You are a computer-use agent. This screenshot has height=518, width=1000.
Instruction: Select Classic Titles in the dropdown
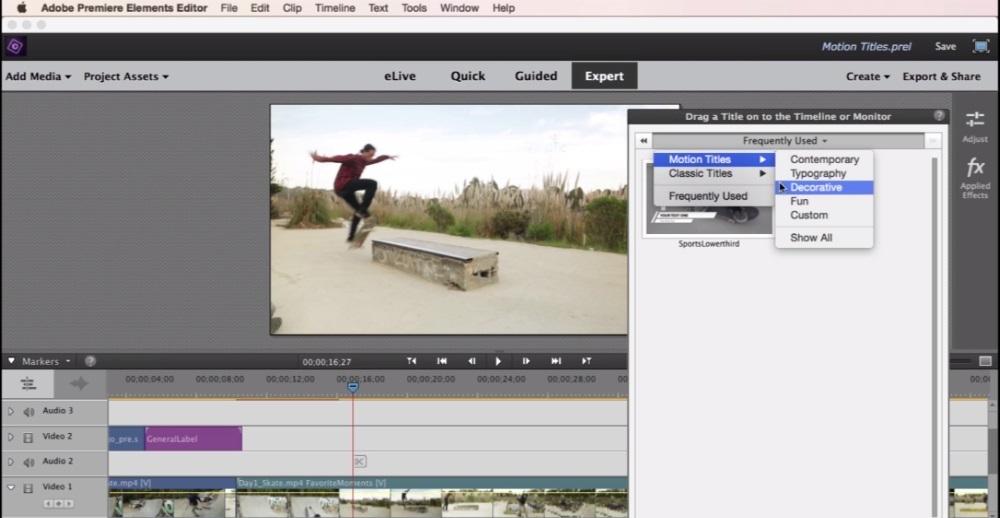click(714, 174)
